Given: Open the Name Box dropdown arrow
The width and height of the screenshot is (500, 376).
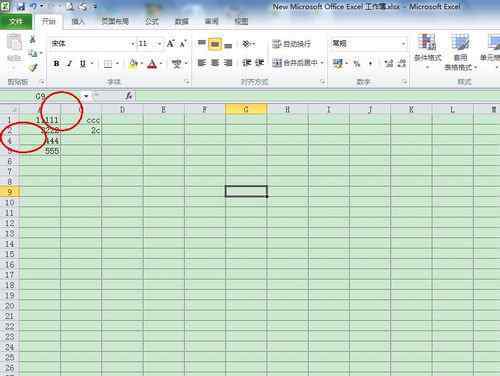Looking at the screenshot, I should pos(86,96).
